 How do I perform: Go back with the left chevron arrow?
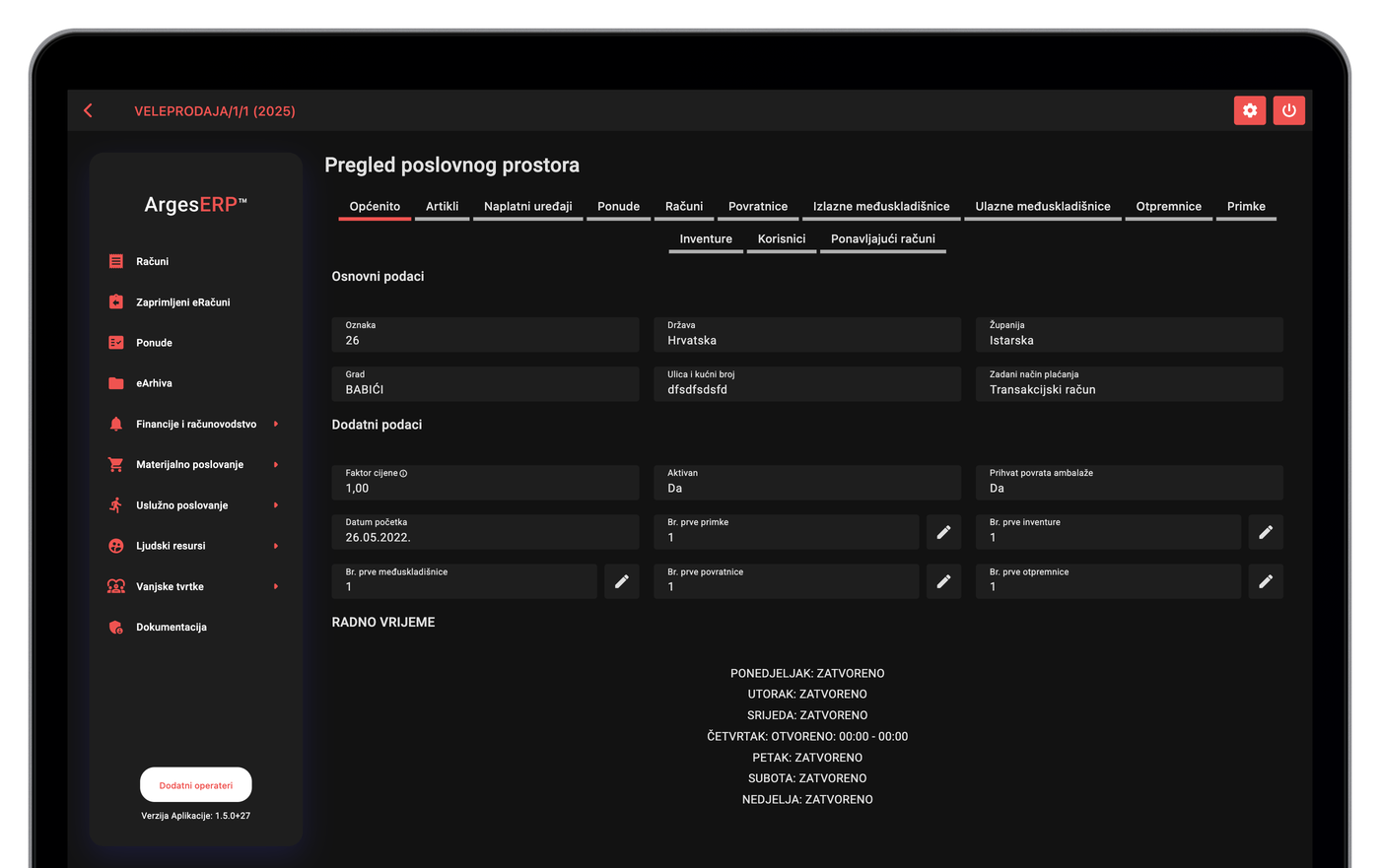89,110
